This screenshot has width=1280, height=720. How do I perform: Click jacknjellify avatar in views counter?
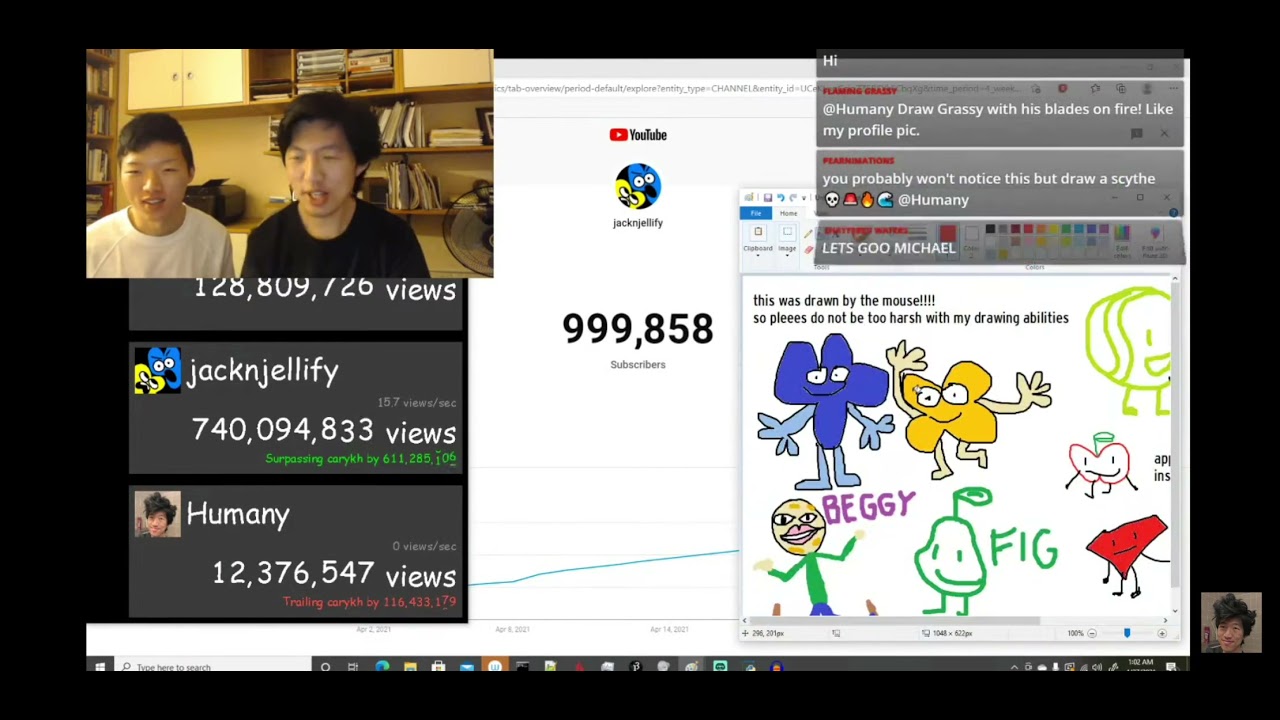158,370
